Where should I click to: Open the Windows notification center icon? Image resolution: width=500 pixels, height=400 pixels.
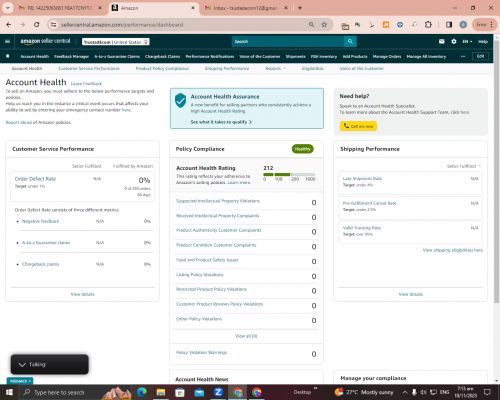(487, 392)
